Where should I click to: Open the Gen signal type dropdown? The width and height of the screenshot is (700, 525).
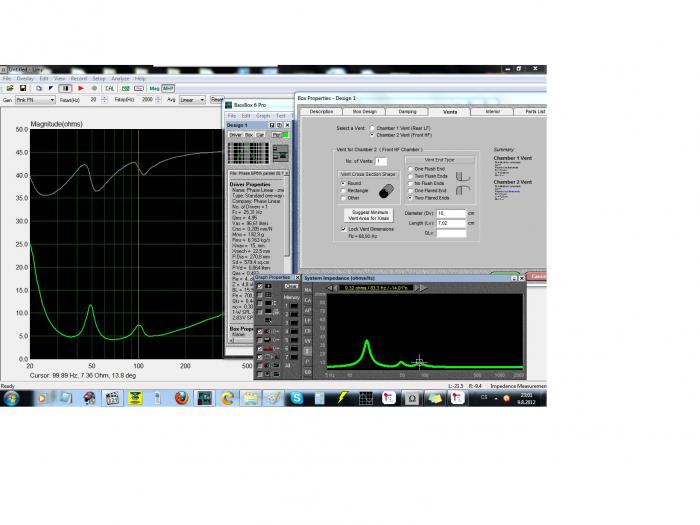coord(35,100)
